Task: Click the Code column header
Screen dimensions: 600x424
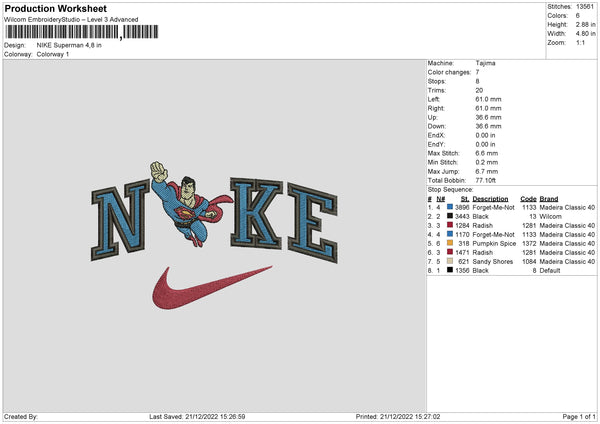Action: 528,199
